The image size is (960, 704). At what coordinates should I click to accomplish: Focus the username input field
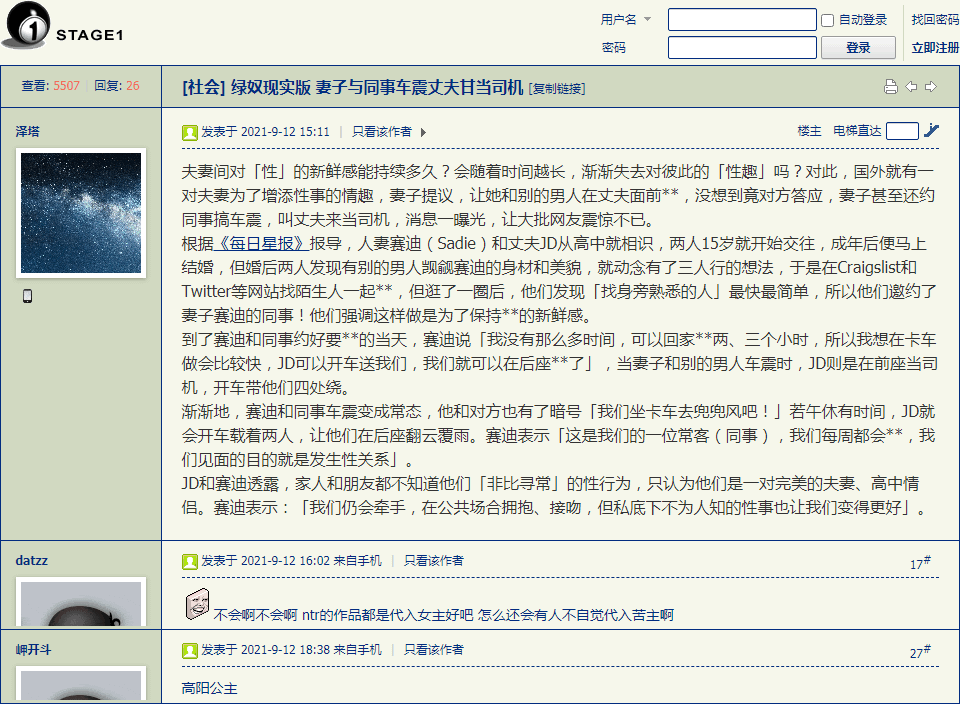coord(742,20)
